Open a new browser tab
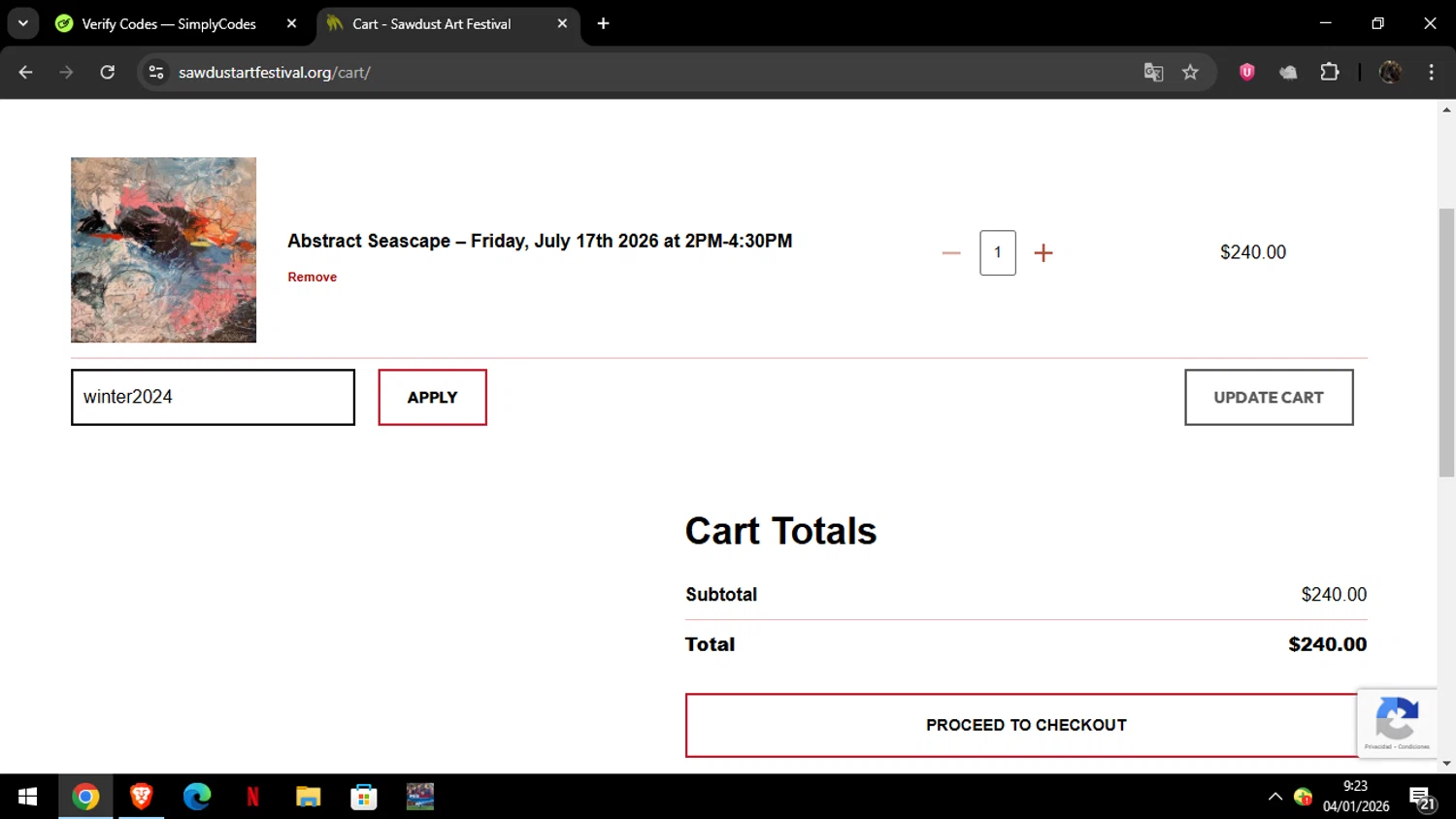This screenshot has width=1456, height=819. pyautogui.click(x=604, y=23)
